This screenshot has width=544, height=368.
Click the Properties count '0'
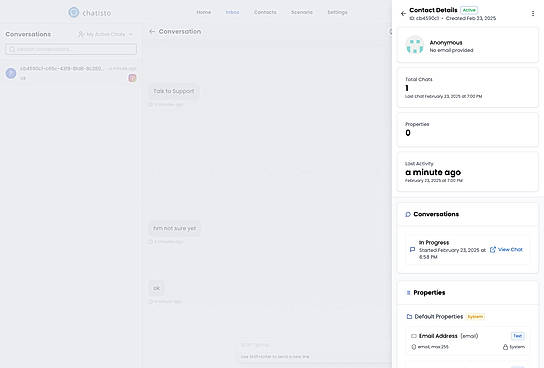[408, 133]
